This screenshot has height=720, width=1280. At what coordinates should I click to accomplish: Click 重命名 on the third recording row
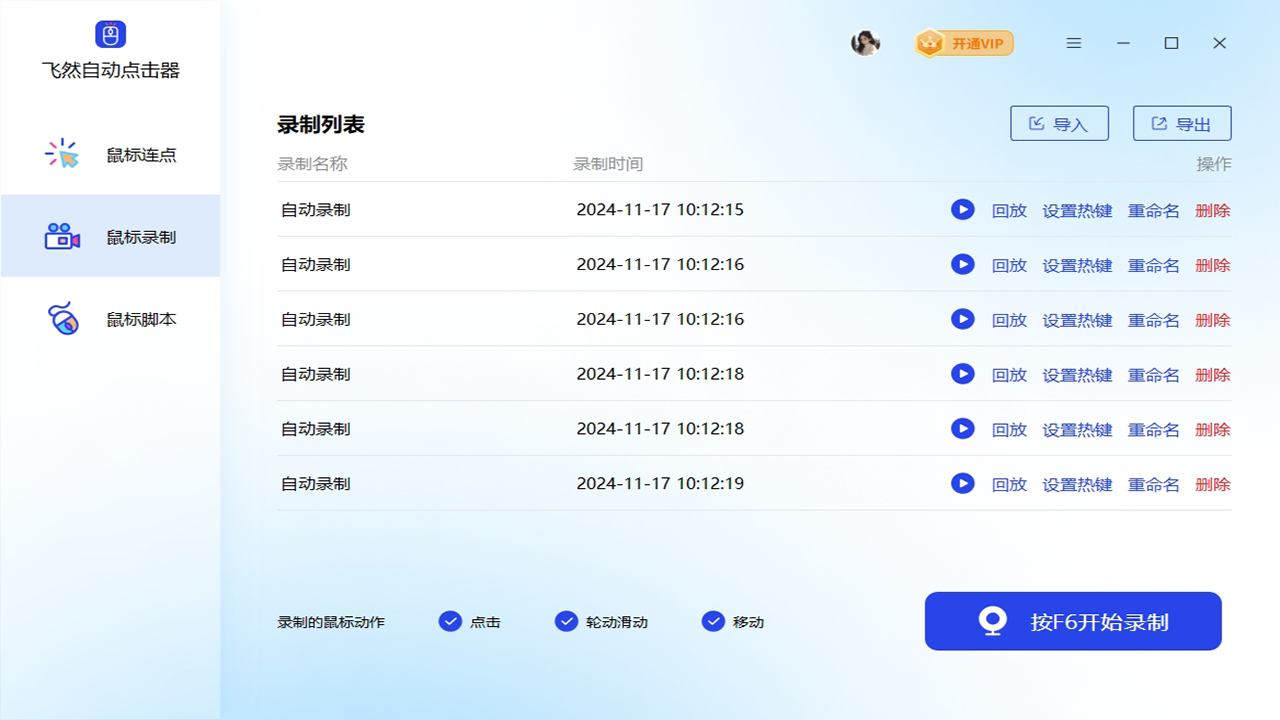click(1153, 320)
